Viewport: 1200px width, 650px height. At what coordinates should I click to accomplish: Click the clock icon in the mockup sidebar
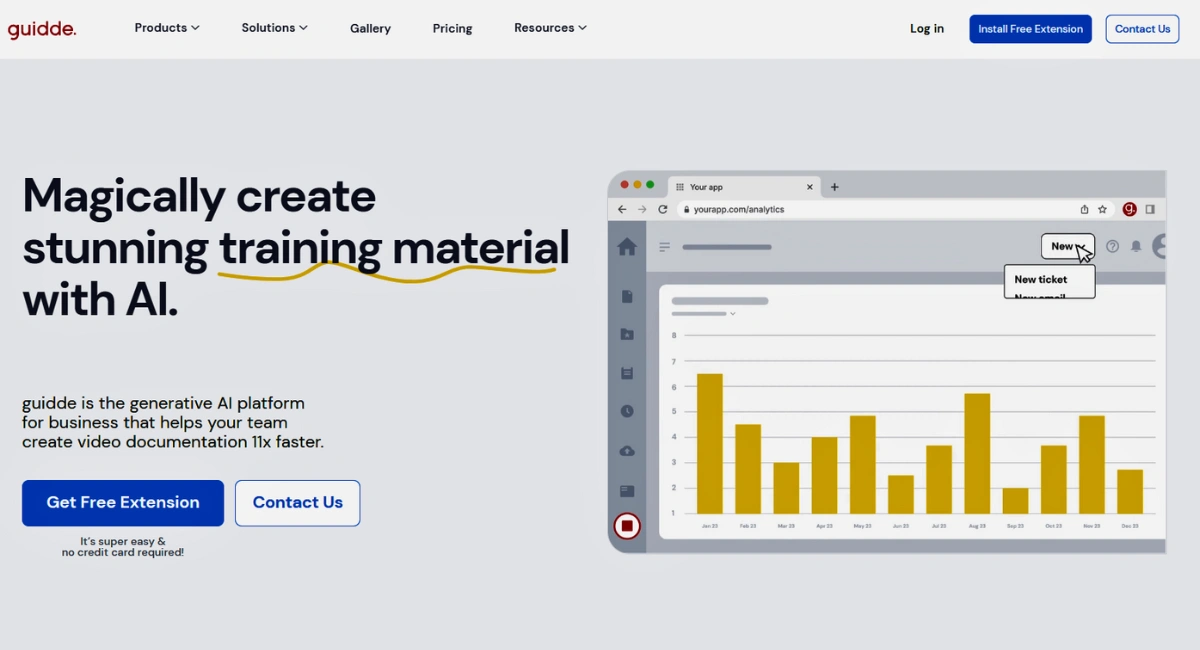tap(627, 411)
